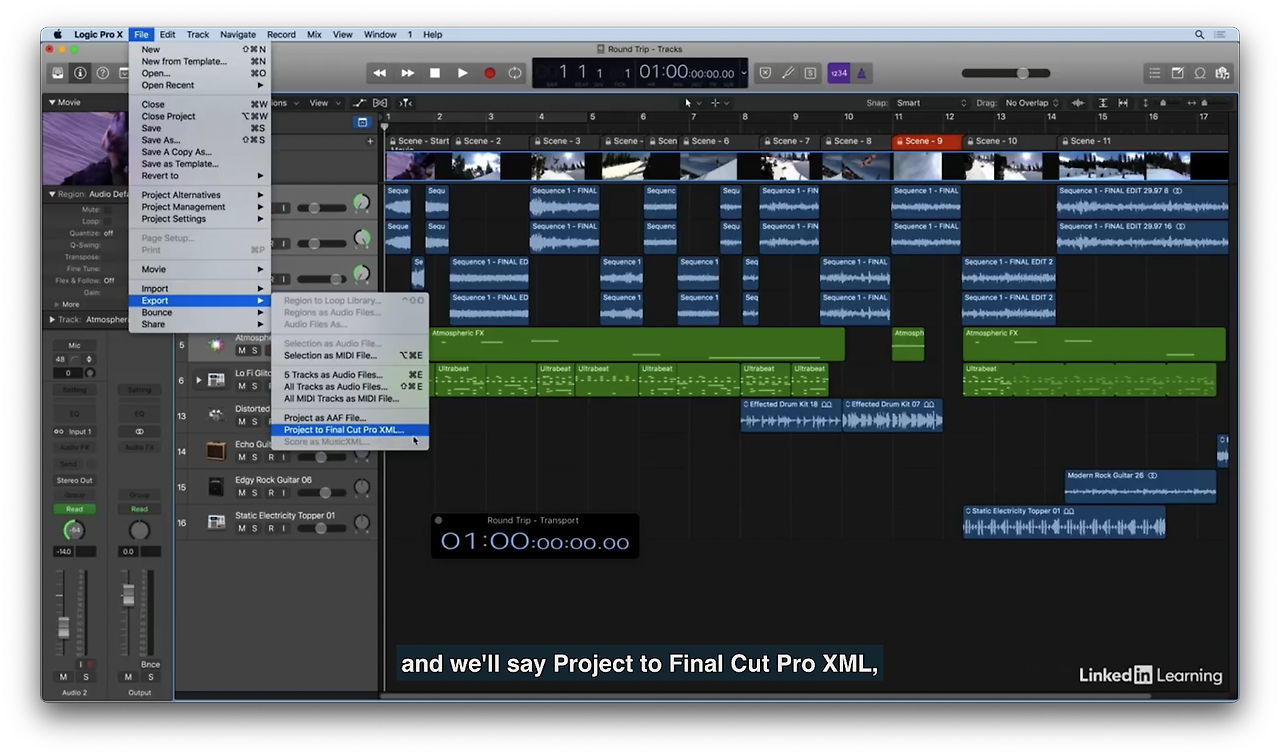Viewport: 1280px width, 756px height.
Task: Choose Project as AAF File
Action: [348, 418]
